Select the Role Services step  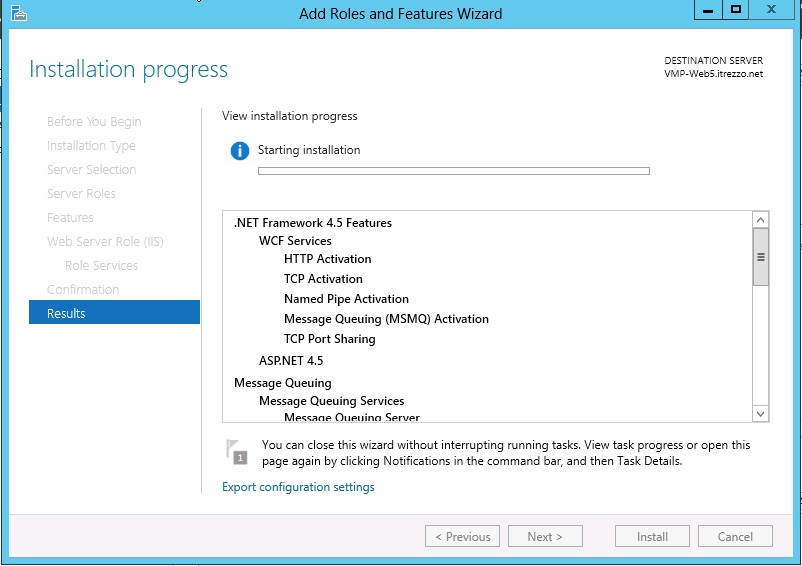click(101, 266)
